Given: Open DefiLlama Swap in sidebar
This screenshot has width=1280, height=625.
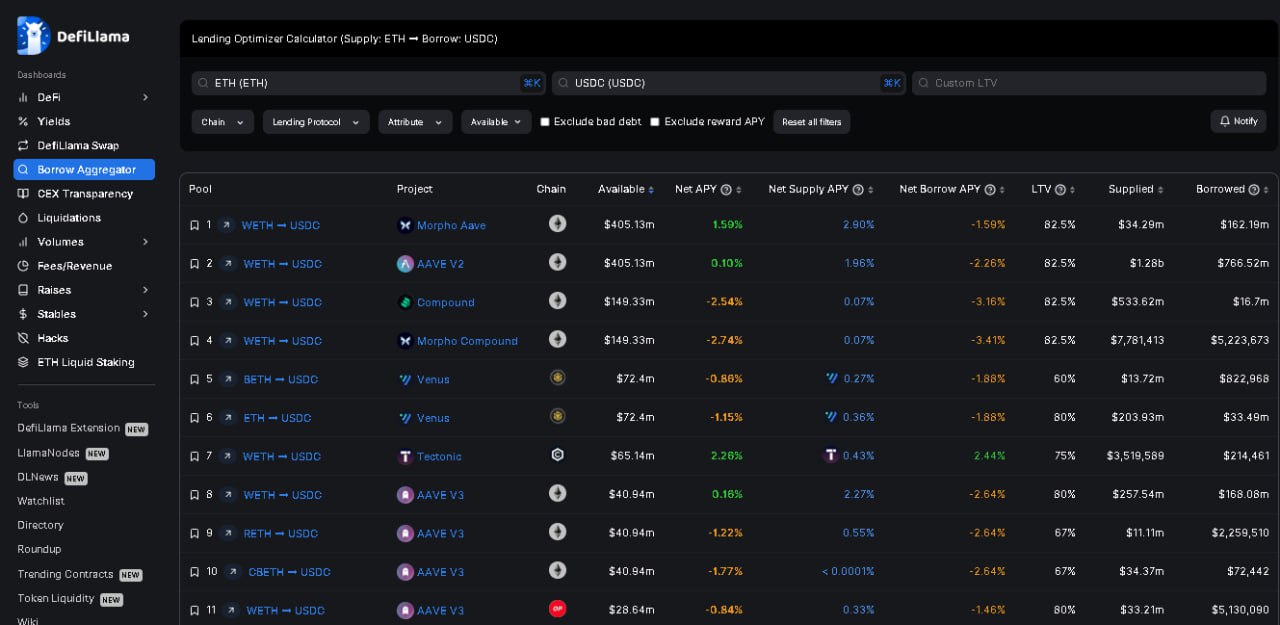Looking at the screenshot, I should 78,145.
